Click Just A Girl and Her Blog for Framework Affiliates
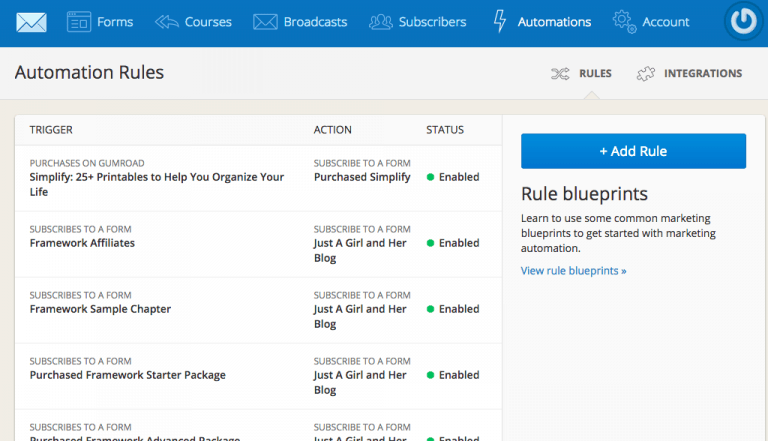The height and width of the screenshot is (441, 768). click(360, 250)
